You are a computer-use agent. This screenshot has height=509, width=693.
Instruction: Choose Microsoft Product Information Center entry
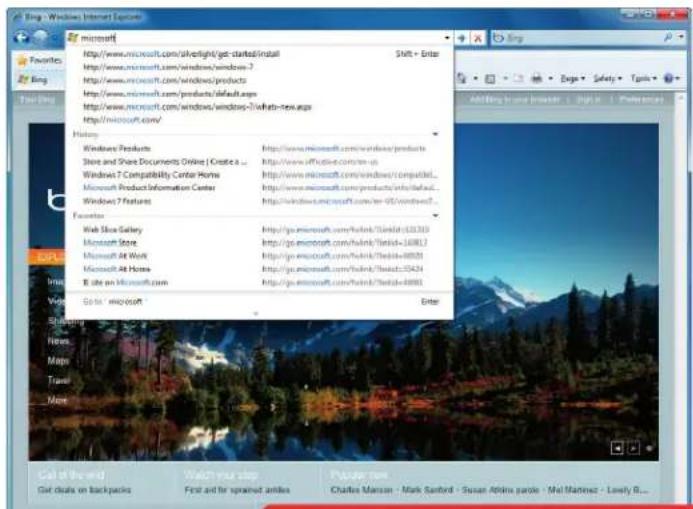(x=261, y=188)
